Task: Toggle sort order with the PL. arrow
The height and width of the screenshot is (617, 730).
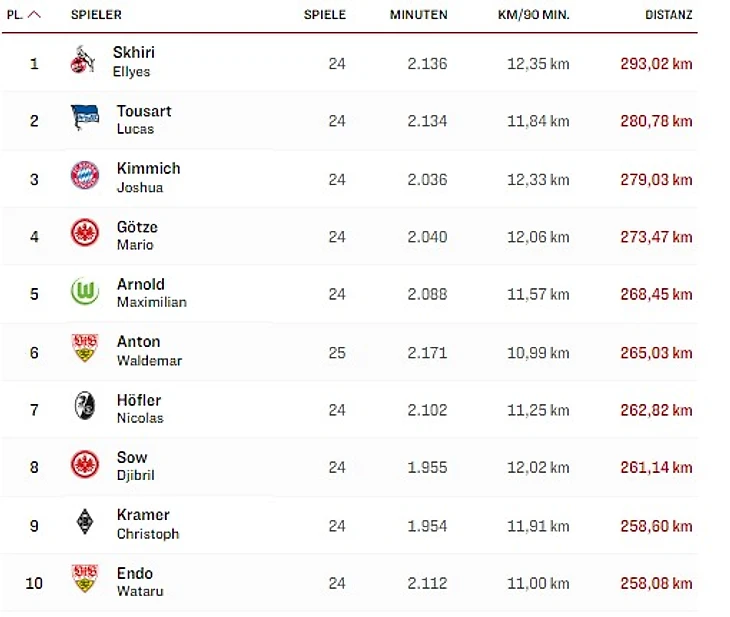Action: (34, 15)
